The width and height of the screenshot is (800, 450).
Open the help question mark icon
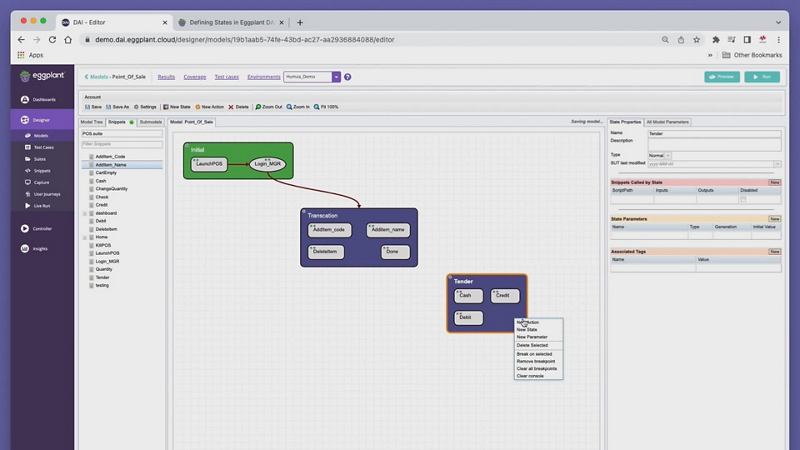347,77
